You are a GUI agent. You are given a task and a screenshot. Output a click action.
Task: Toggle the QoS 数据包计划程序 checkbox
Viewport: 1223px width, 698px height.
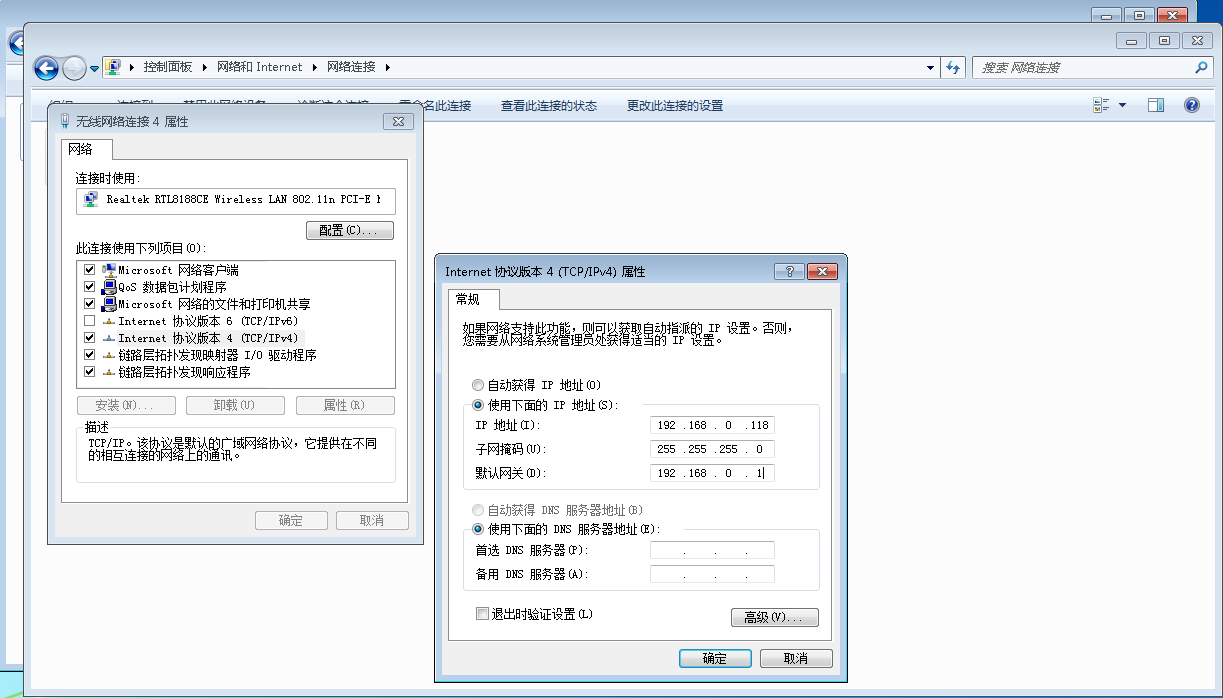(90, 287)
